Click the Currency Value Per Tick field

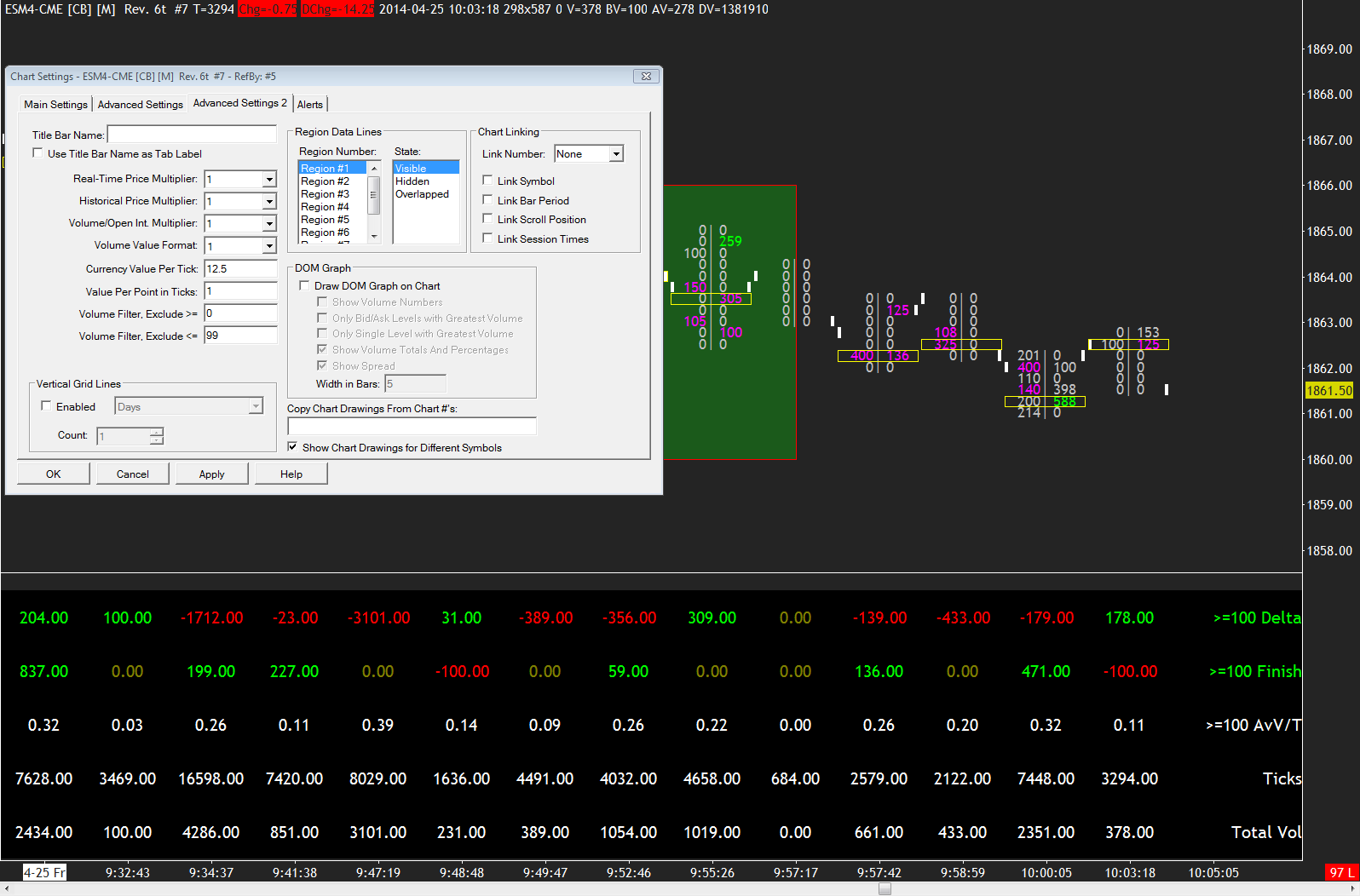click(240, 269)
